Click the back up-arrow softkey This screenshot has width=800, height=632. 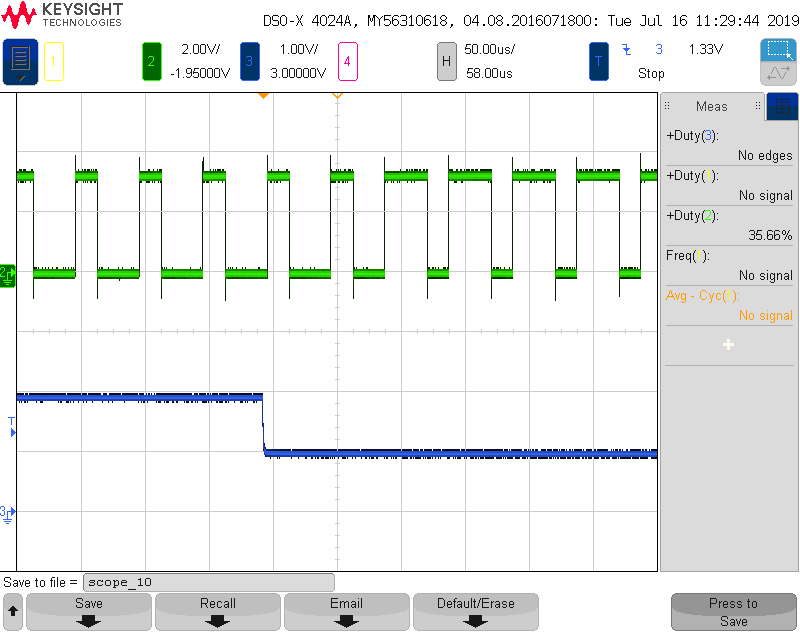click(13, 611)
